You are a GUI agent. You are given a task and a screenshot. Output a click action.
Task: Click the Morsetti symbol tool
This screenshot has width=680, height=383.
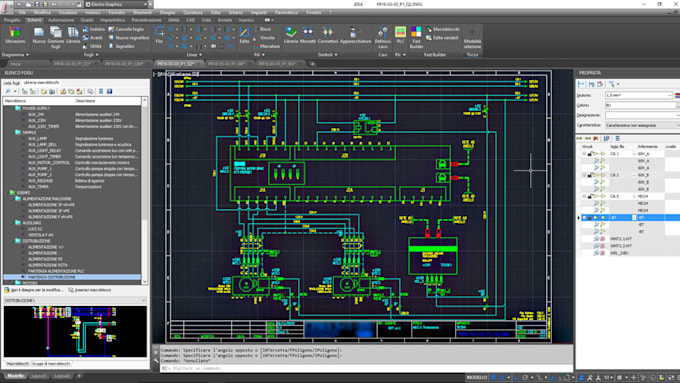point(308,35)
